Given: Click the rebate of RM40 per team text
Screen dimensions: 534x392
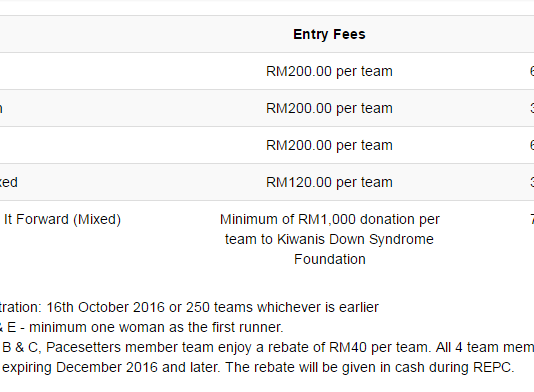Looking at the screenshot, I should coord(343,347).
